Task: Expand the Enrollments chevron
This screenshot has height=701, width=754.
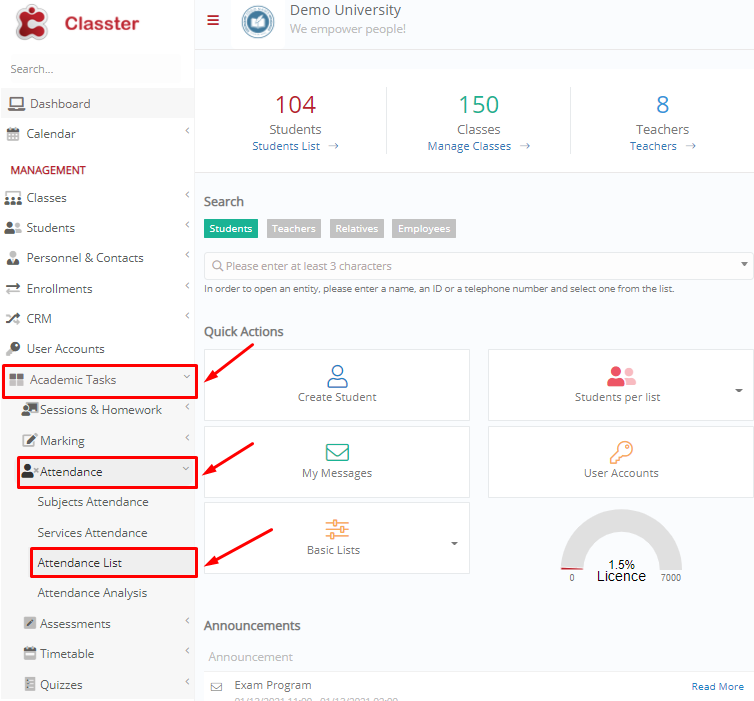Action: [x=187, y=286]
